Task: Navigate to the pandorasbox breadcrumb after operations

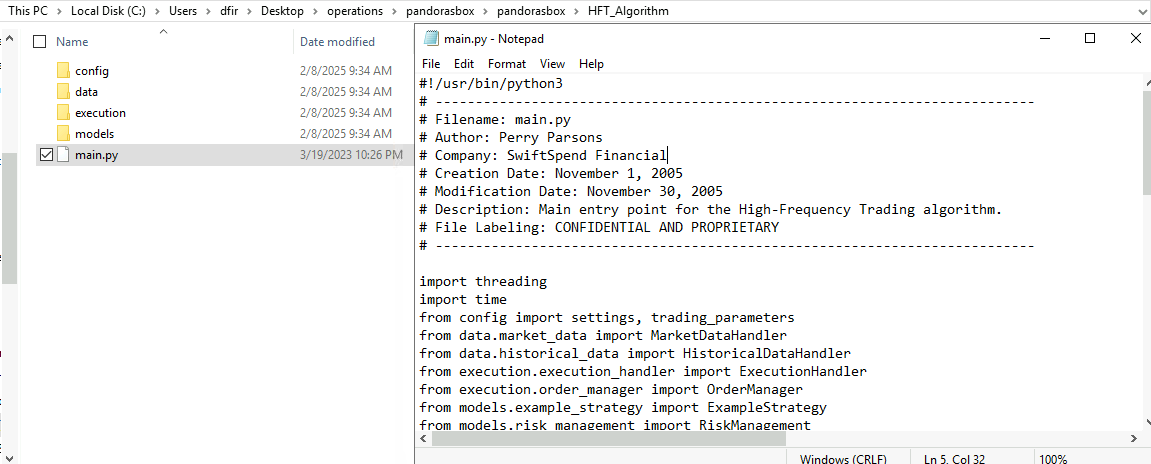Action: 437,11
